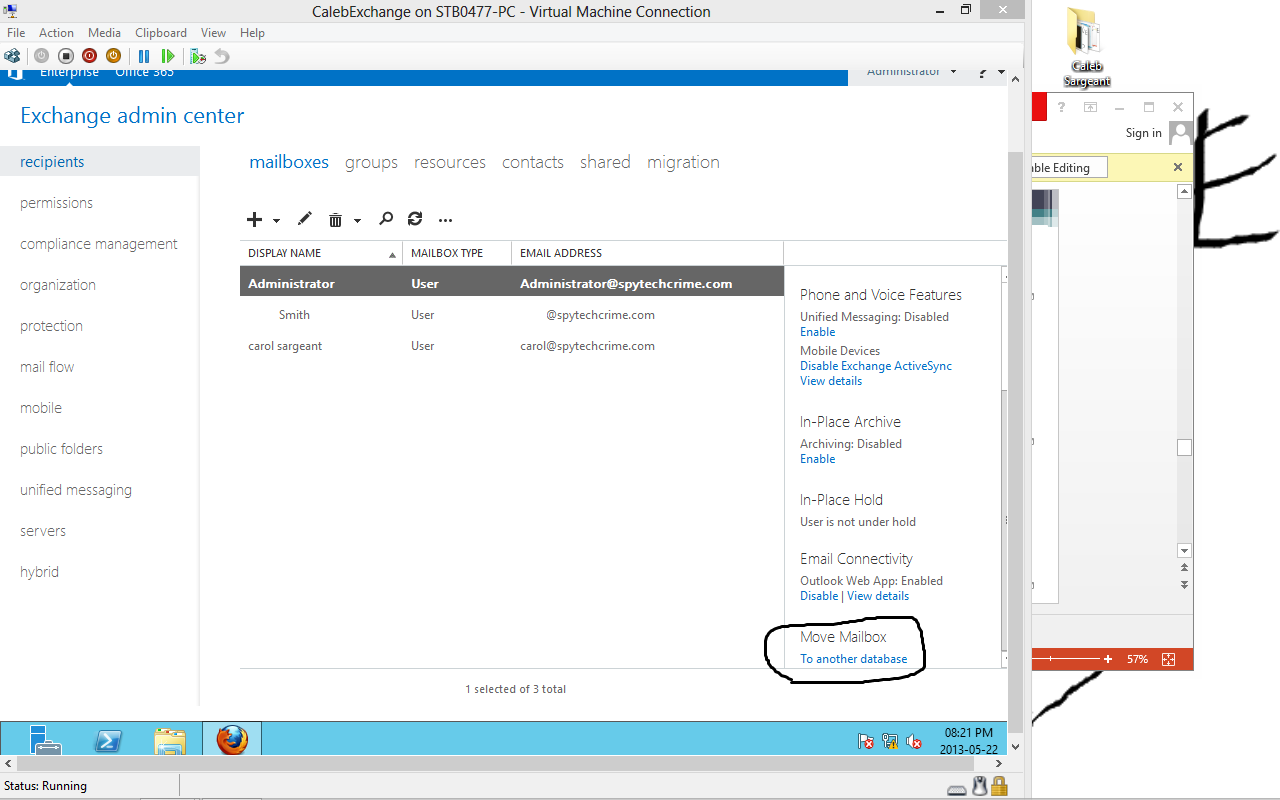Open Server Manager from the taskbar
Image resolution: width=1280 pixels, height=800 pixels.
(45, 740)
